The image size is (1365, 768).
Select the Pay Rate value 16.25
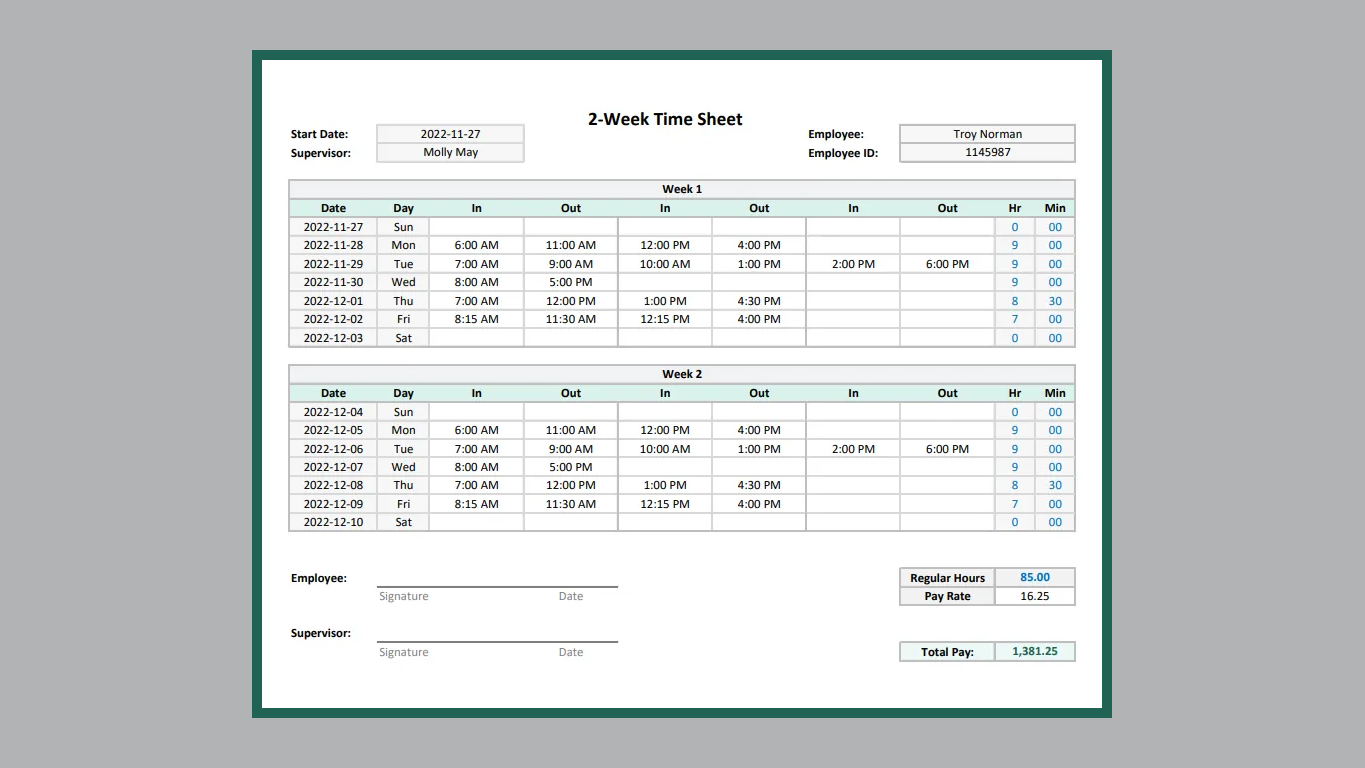pyautogui.click(x=1035, y=596)
